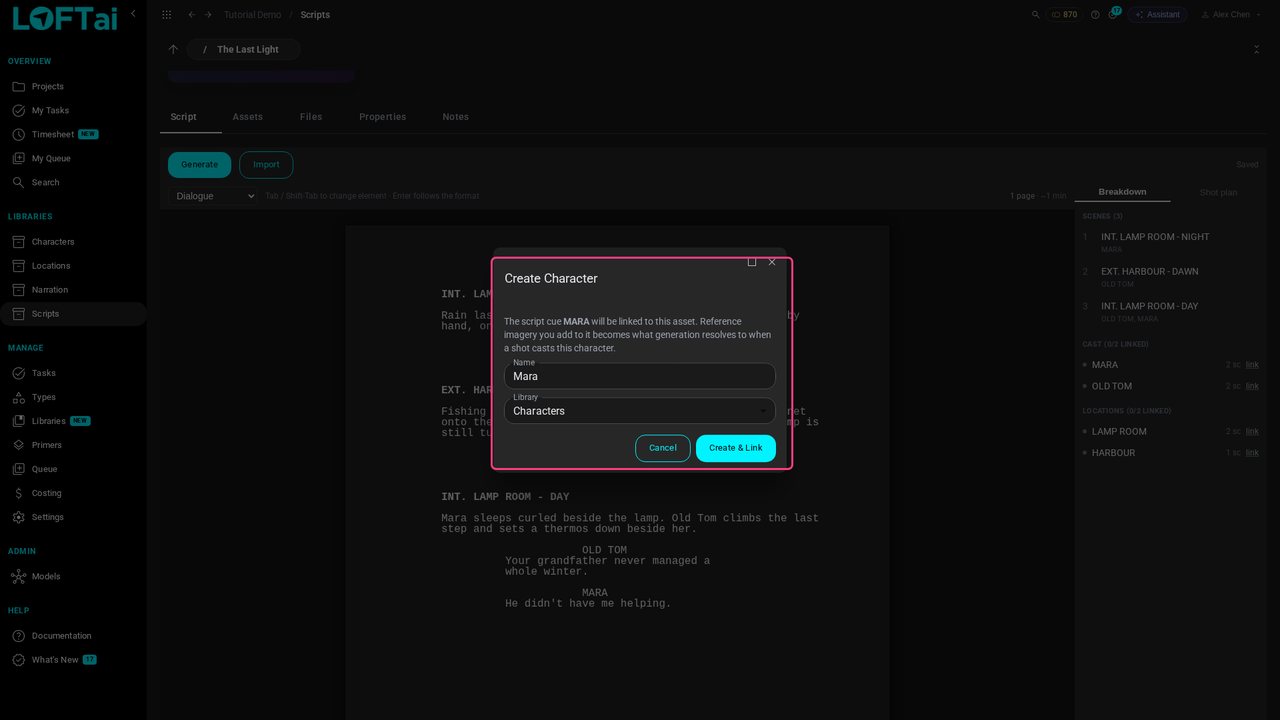This screenshot has height=720, width=1280.
Task: Click link next to LAMP ROOM location
Action: (x=1252, y=432)
